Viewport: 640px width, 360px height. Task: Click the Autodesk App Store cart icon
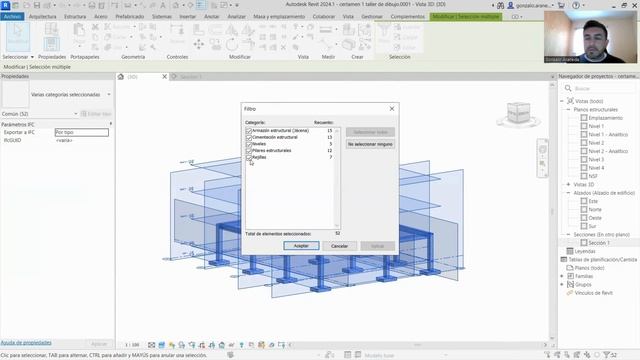point(561,5)
